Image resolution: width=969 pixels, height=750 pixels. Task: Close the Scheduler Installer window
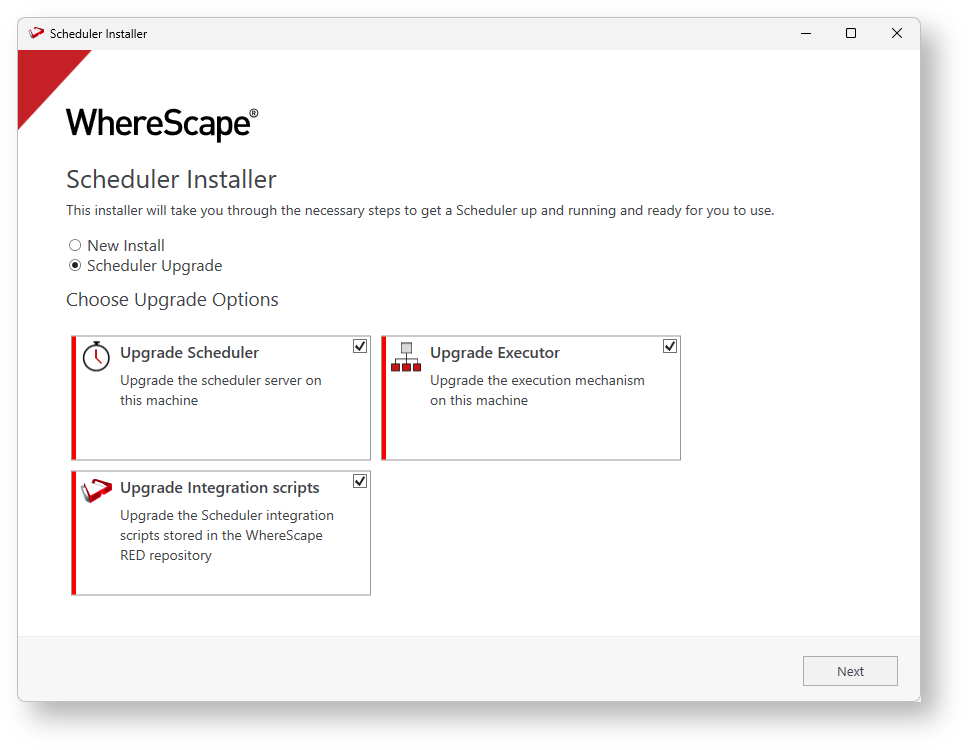(897, 33)
